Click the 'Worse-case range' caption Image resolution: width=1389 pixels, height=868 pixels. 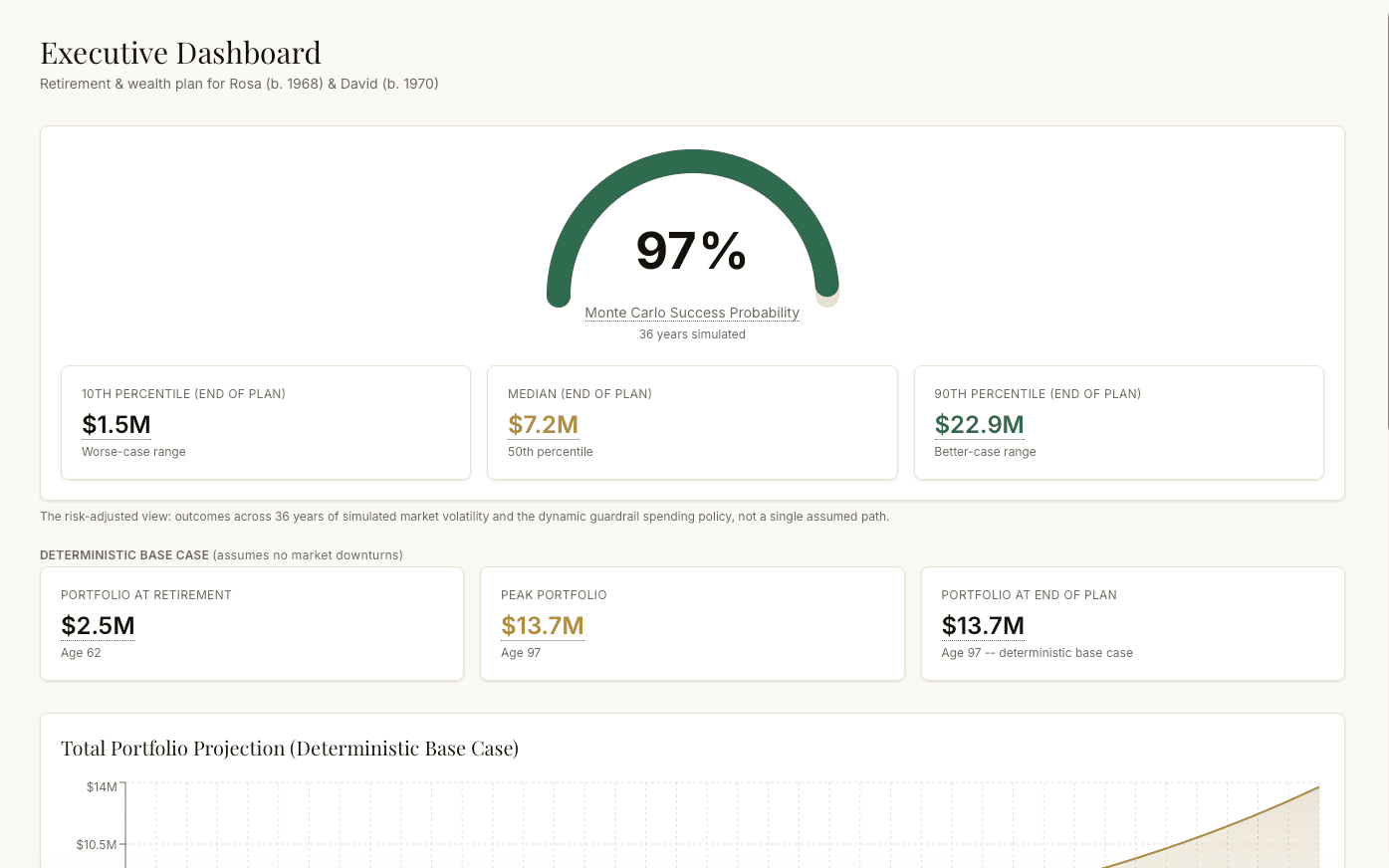pos(133,452)
